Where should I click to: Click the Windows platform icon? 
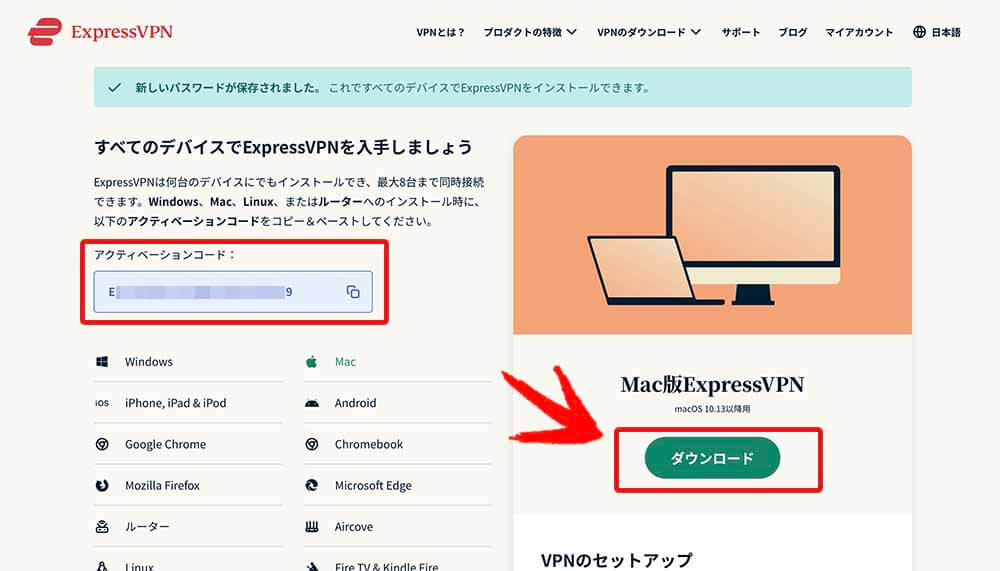tap(101, 362)
